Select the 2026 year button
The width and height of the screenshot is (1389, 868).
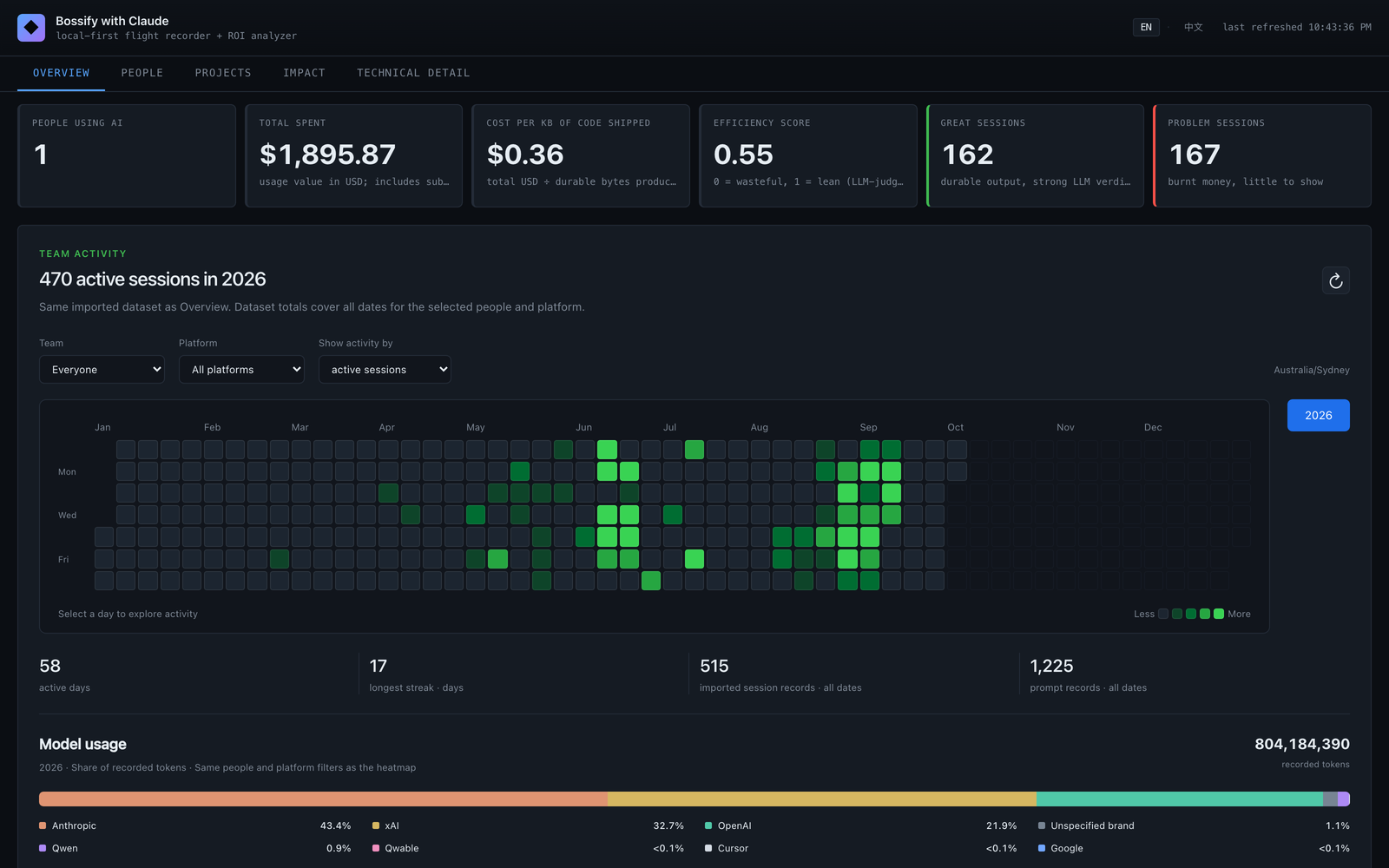click(1318, 415)
